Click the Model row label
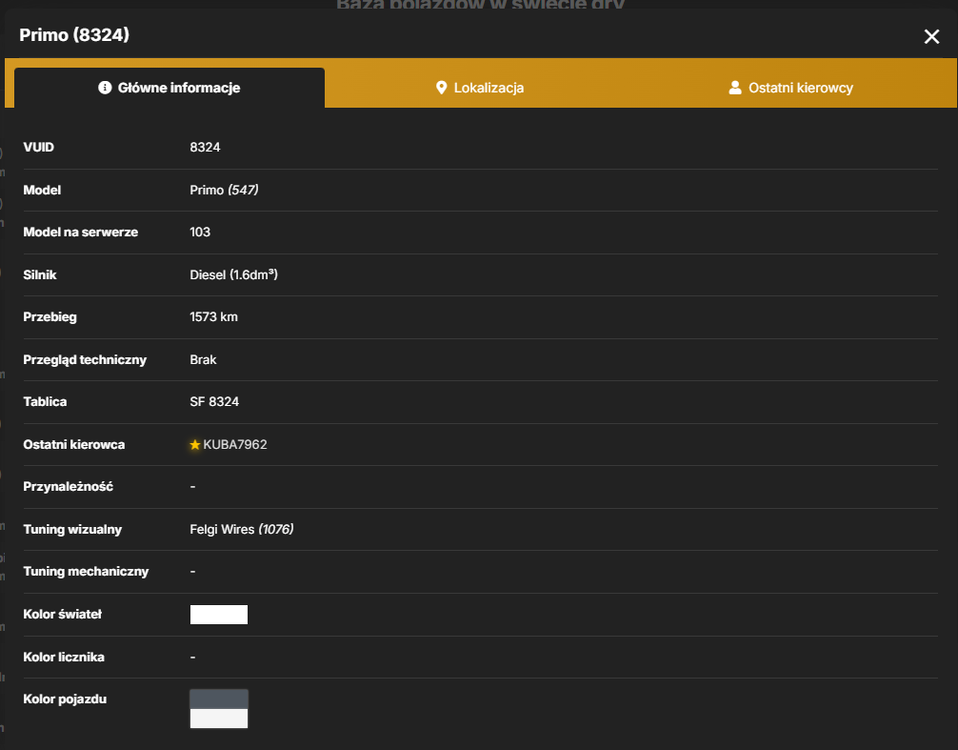Viewport: 958px width, 750px height. tap(42, 190)
